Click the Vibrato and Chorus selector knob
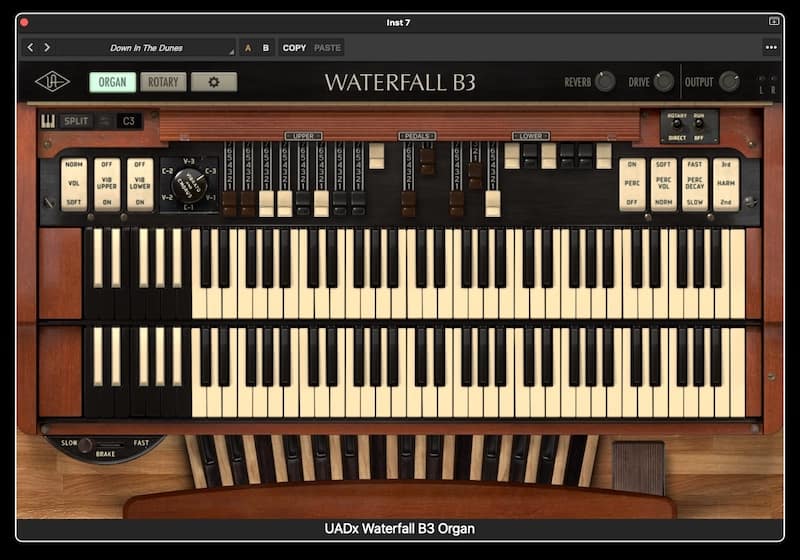The width and height of the screenshot is (800, 560). [189, 185]
